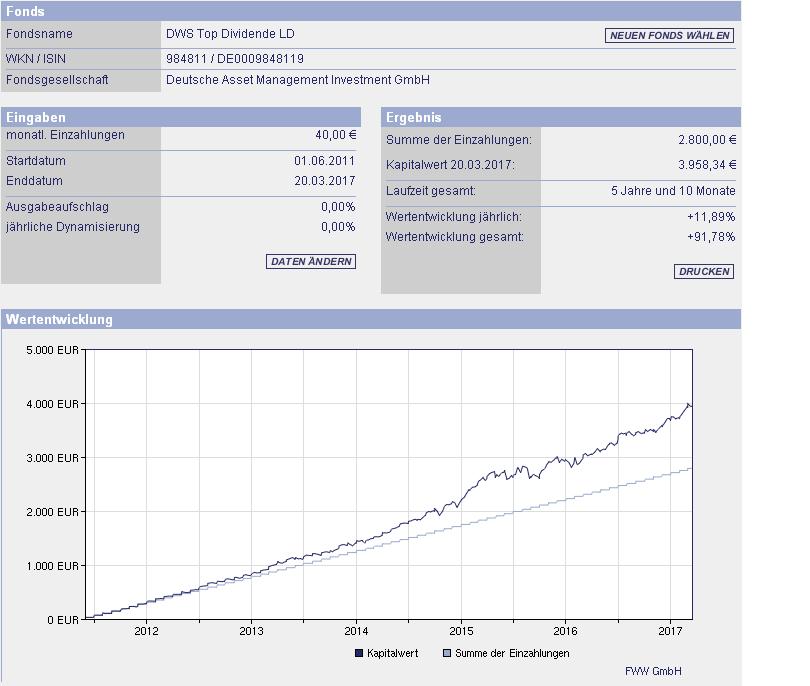Click the DATEN ÄNDERN button
This screenshot has width=810, height=686.
pyautogui.click(x=311, y=261)
